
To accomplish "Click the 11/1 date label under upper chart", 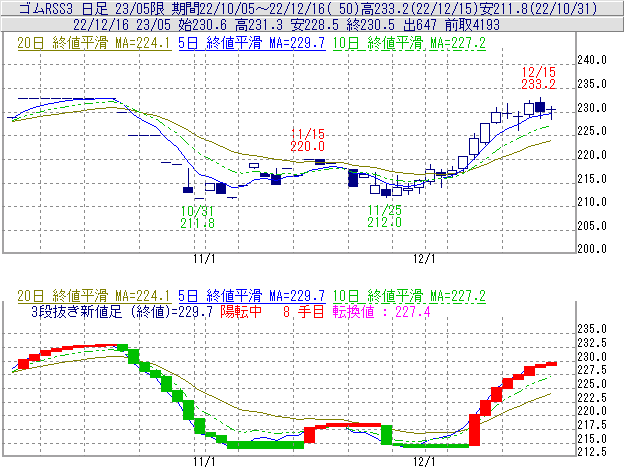I will pos(204,259).
